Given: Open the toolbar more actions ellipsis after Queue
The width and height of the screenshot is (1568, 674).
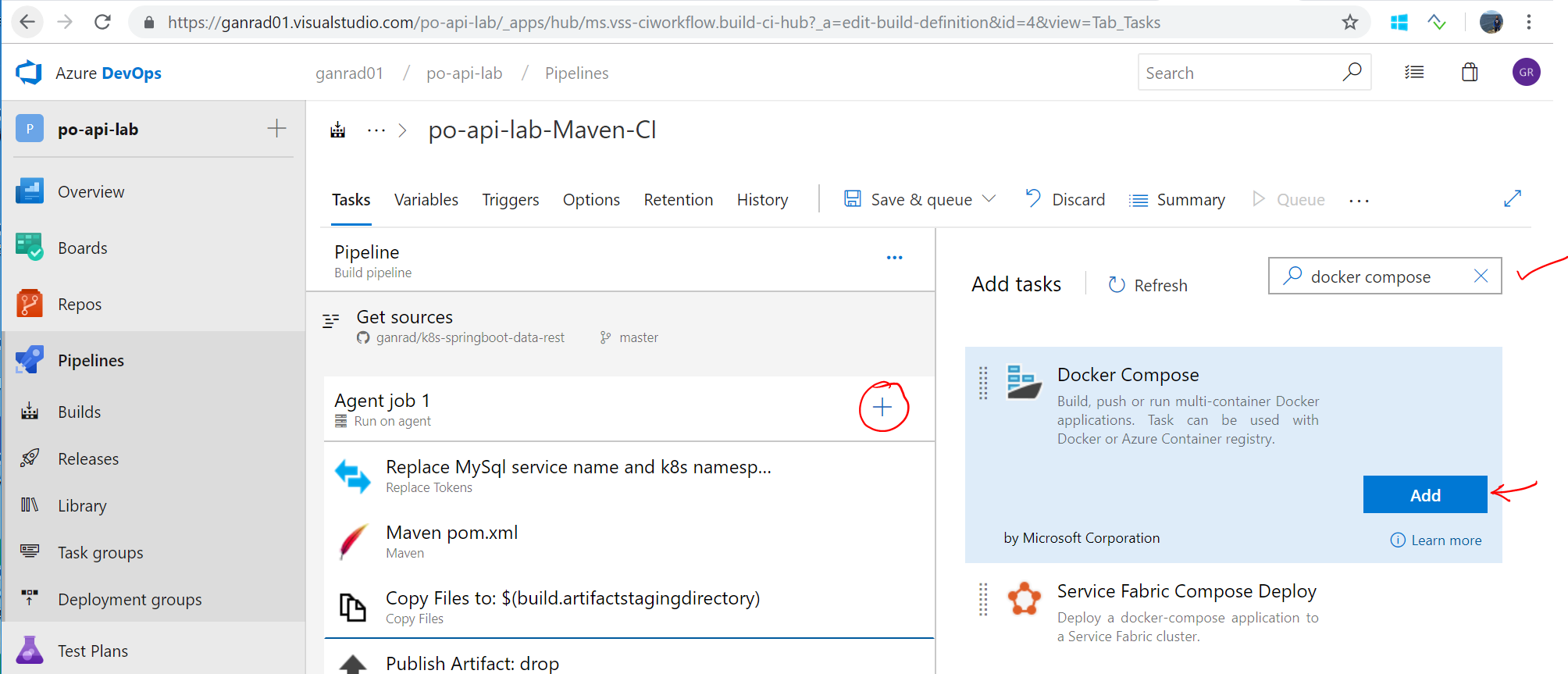Looking at the screenshot, I should click(1359, 201).
